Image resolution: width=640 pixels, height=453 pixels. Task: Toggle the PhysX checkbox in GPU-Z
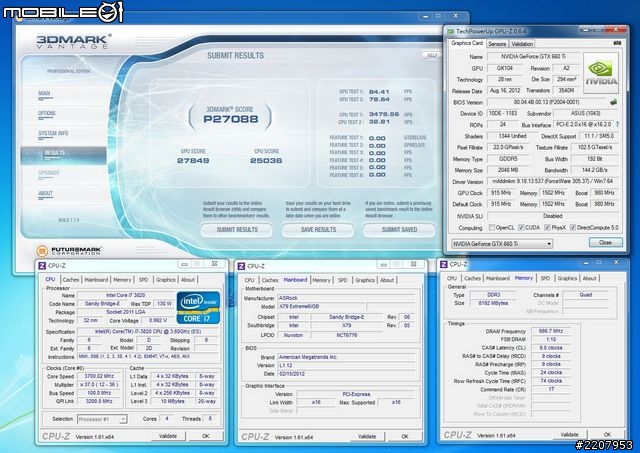pyautogui.click(x=547, y=227)
